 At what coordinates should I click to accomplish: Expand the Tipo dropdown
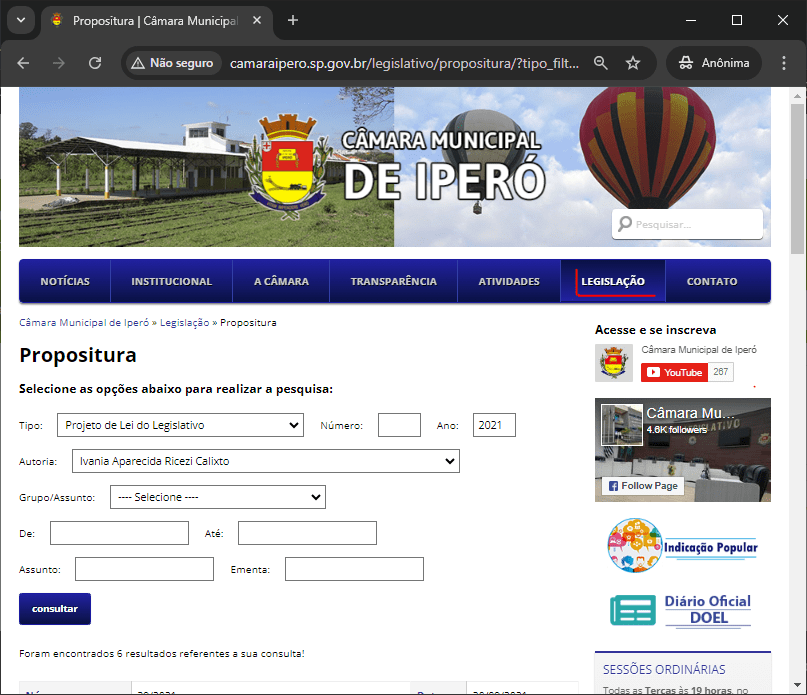coord(180,425)
